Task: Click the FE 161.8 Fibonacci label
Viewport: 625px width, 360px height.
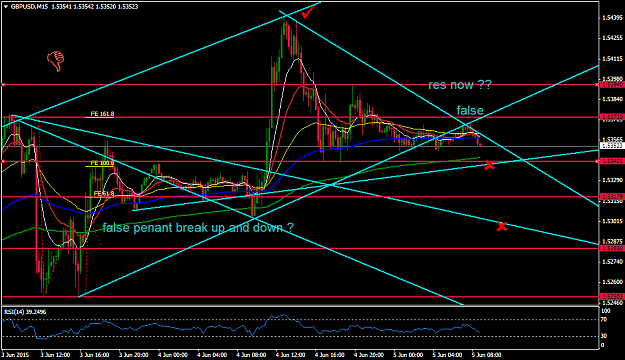Action: tap(102, 114)
